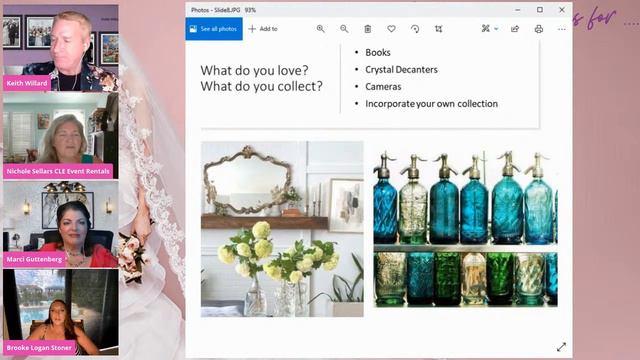Click the Photos - Slide8.JPG title text
Viewport: 640px width, 360px height.
point(217,10)
